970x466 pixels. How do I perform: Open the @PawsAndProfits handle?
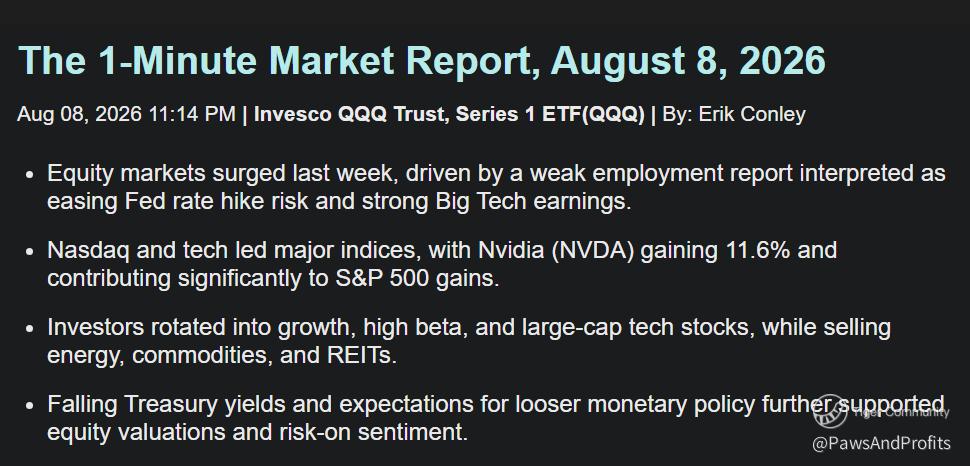tap(882, 443)
